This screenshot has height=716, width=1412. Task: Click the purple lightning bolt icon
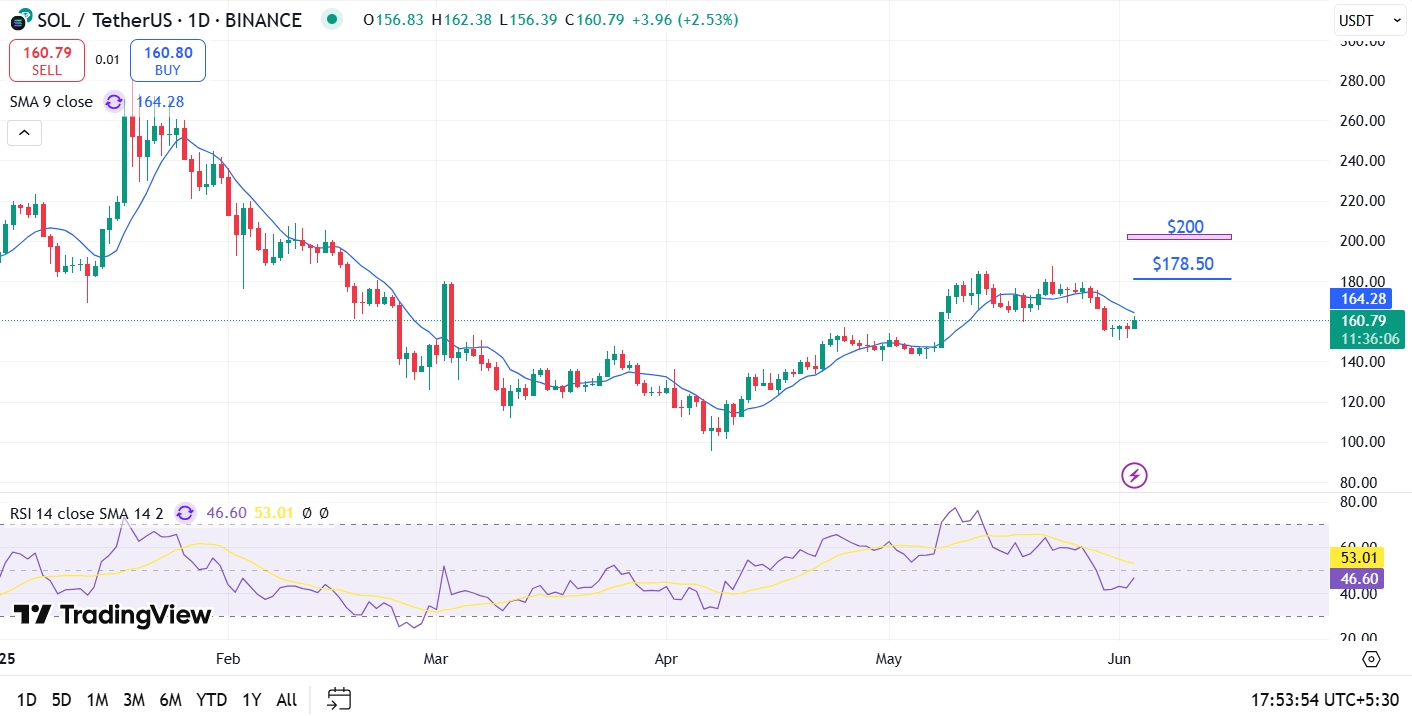point(1134,476)
